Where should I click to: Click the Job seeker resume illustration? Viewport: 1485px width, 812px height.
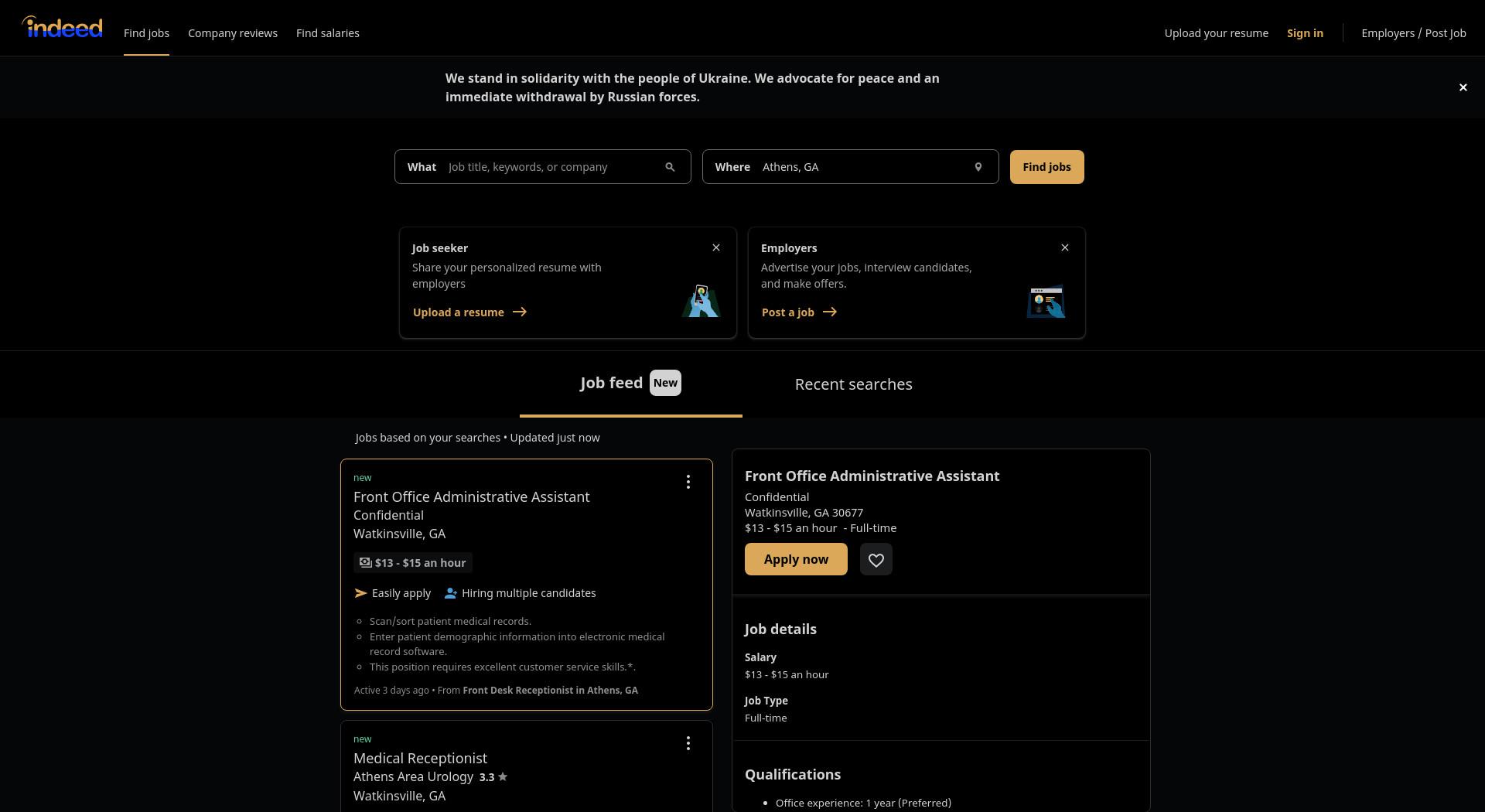tap(702, 301)
